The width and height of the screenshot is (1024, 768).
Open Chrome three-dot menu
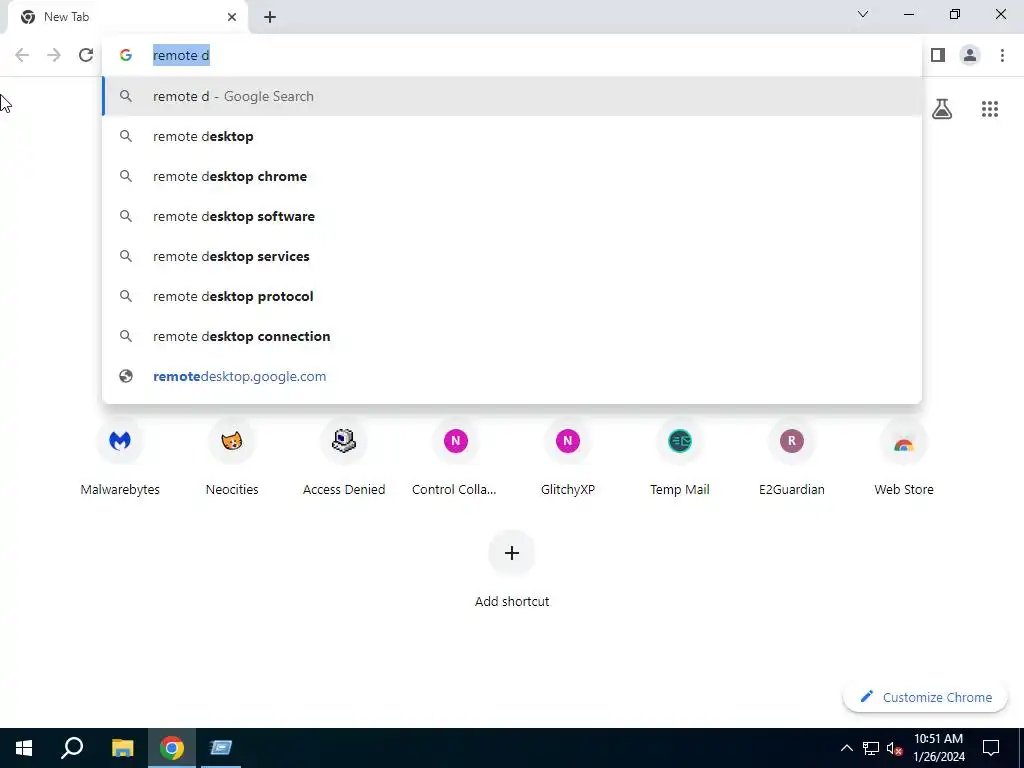pos(1002,55)
